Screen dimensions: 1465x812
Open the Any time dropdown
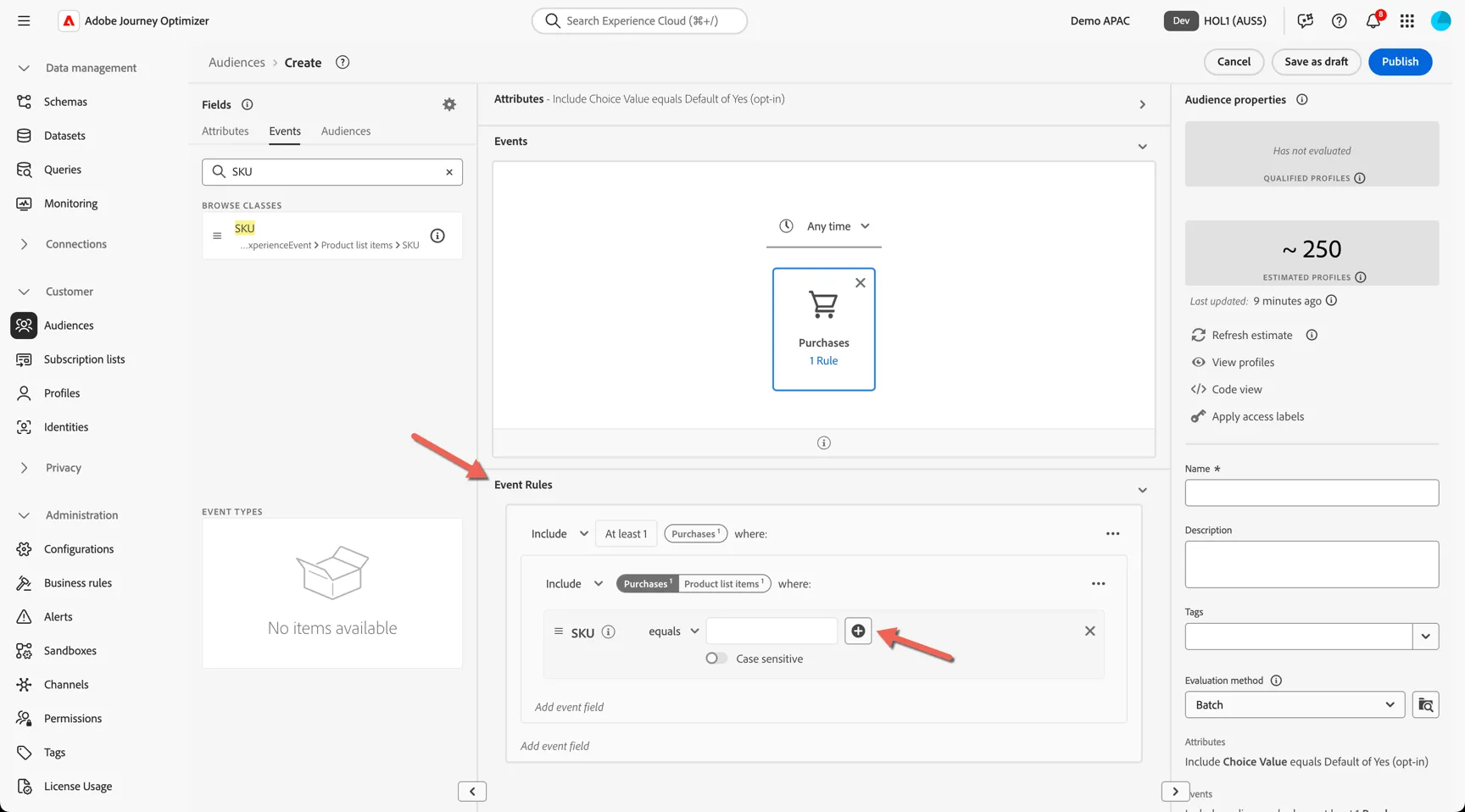coord(824,226)
